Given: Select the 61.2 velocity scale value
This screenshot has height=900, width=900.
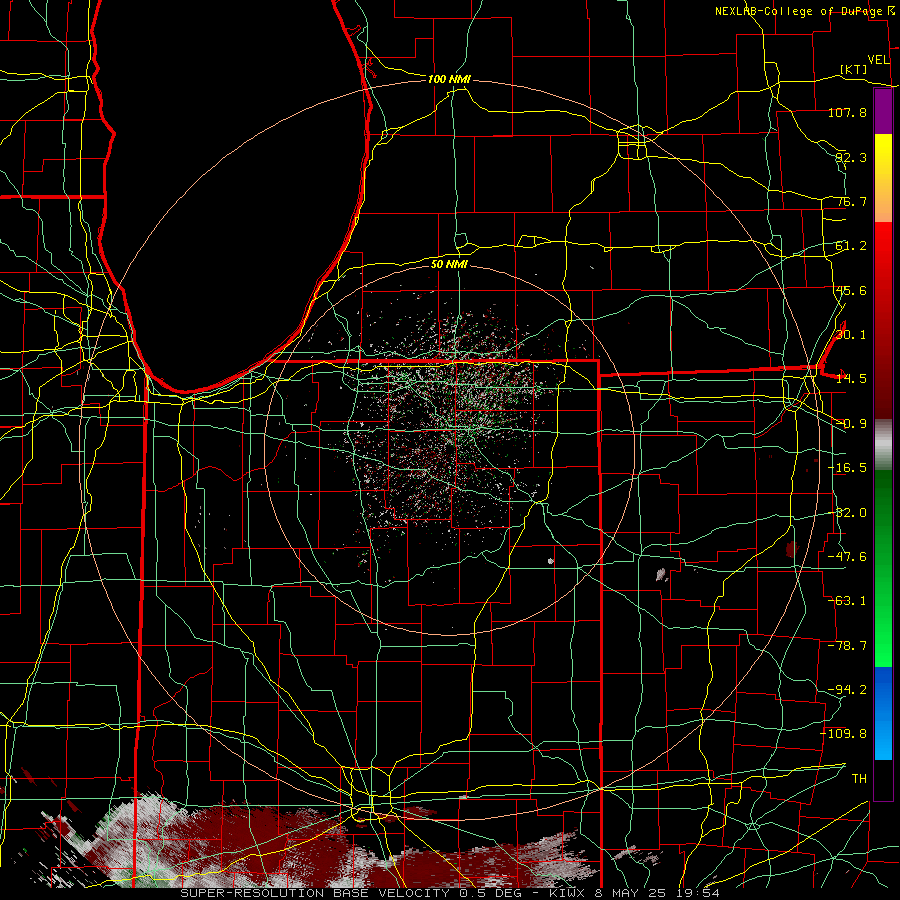Looking at the screenshot, I should tap(850, 246).
